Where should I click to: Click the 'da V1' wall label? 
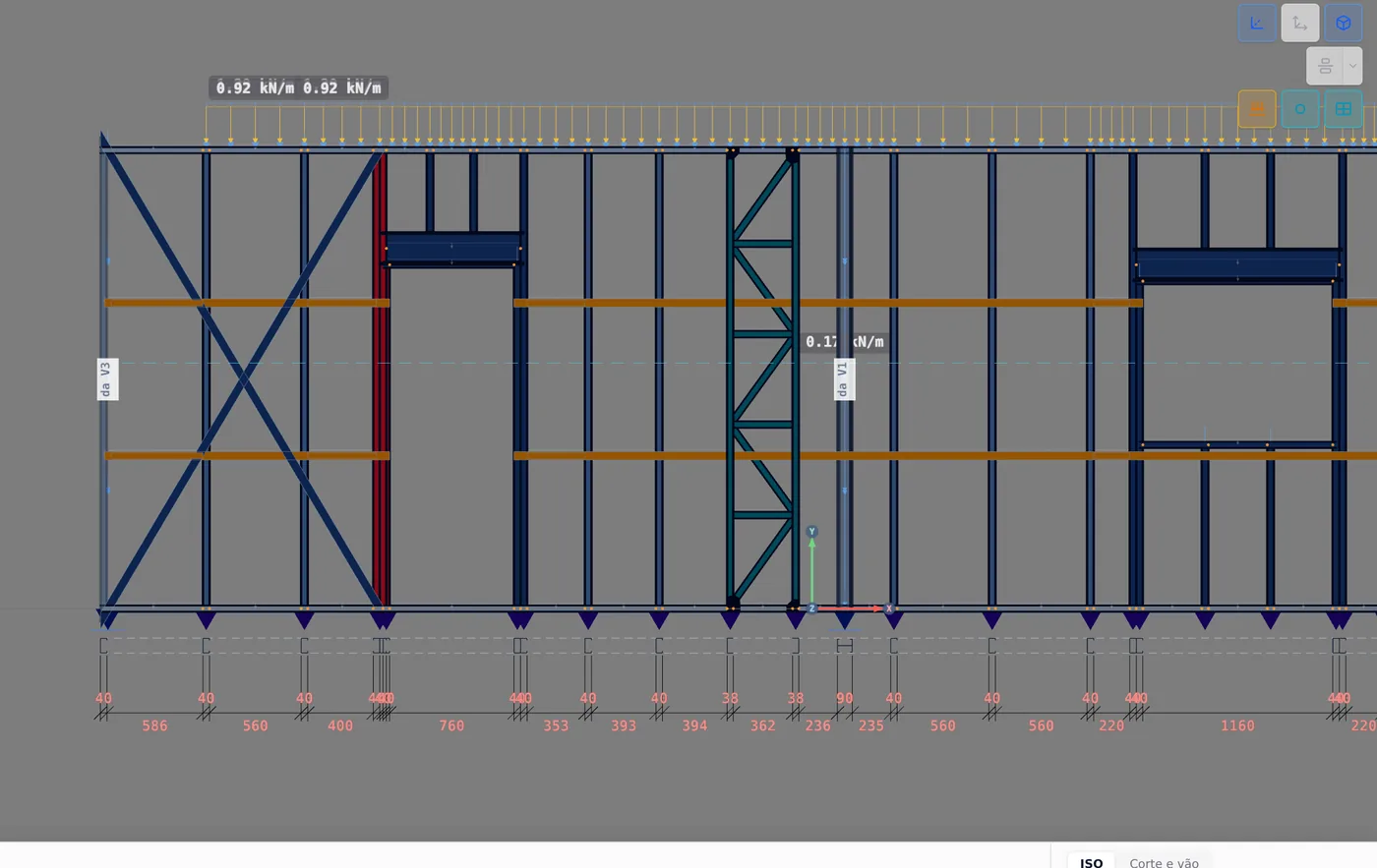click(x=844, y=379)
